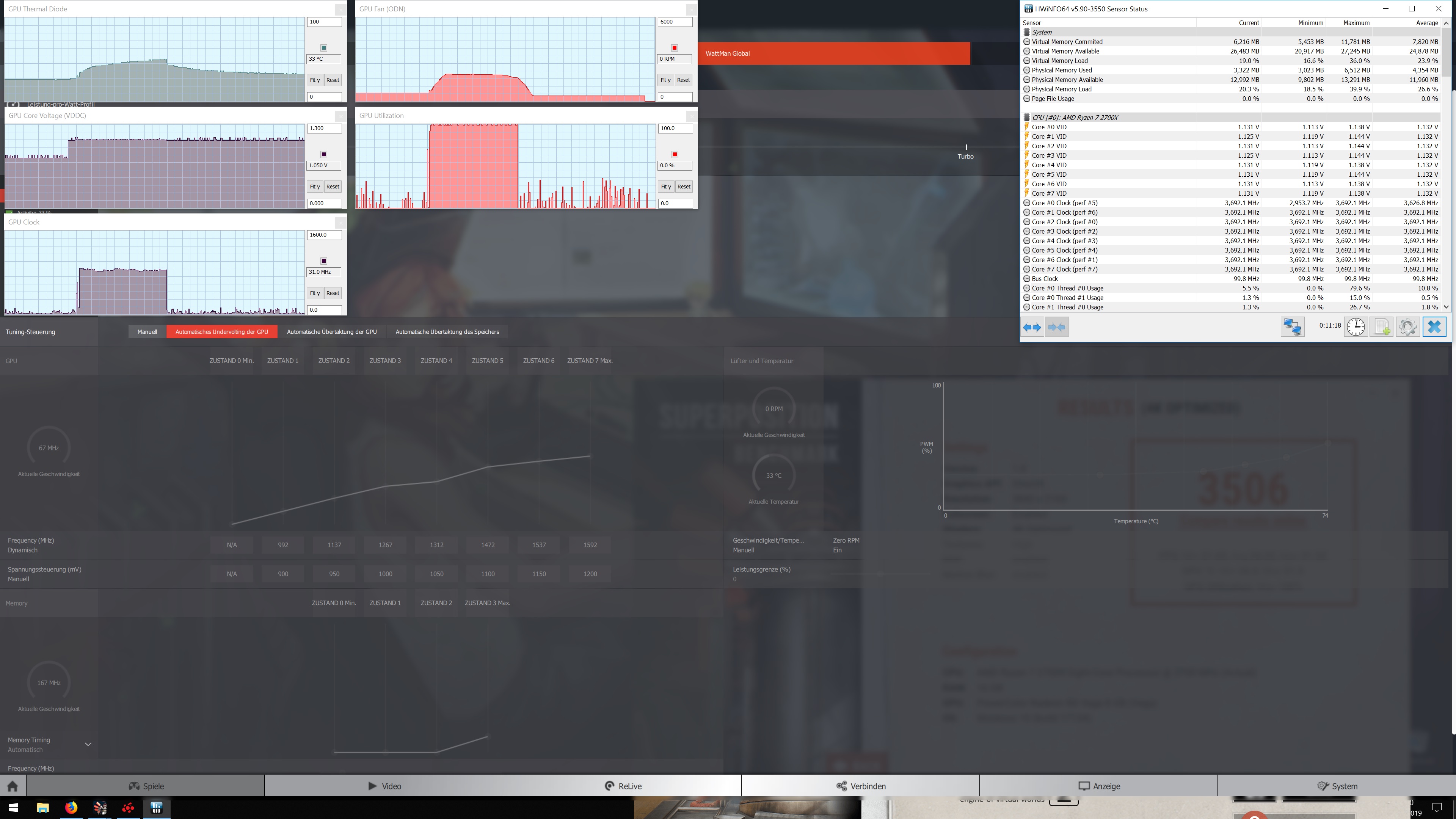Image resolution: width=1456 pixels, height=819 pixels.
Task: Open the HWiNFO remote monitoring network icon
Action: [x=1292, y=327]
